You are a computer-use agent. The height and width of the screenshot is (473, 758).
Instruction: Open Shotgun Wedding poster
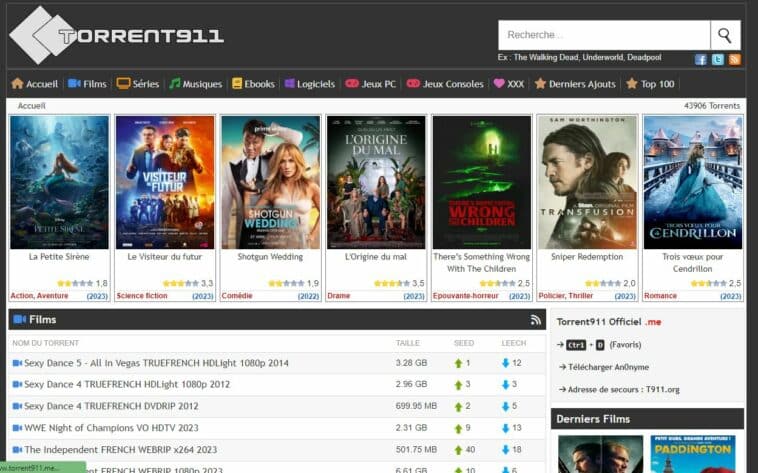[x=271, y=182]
